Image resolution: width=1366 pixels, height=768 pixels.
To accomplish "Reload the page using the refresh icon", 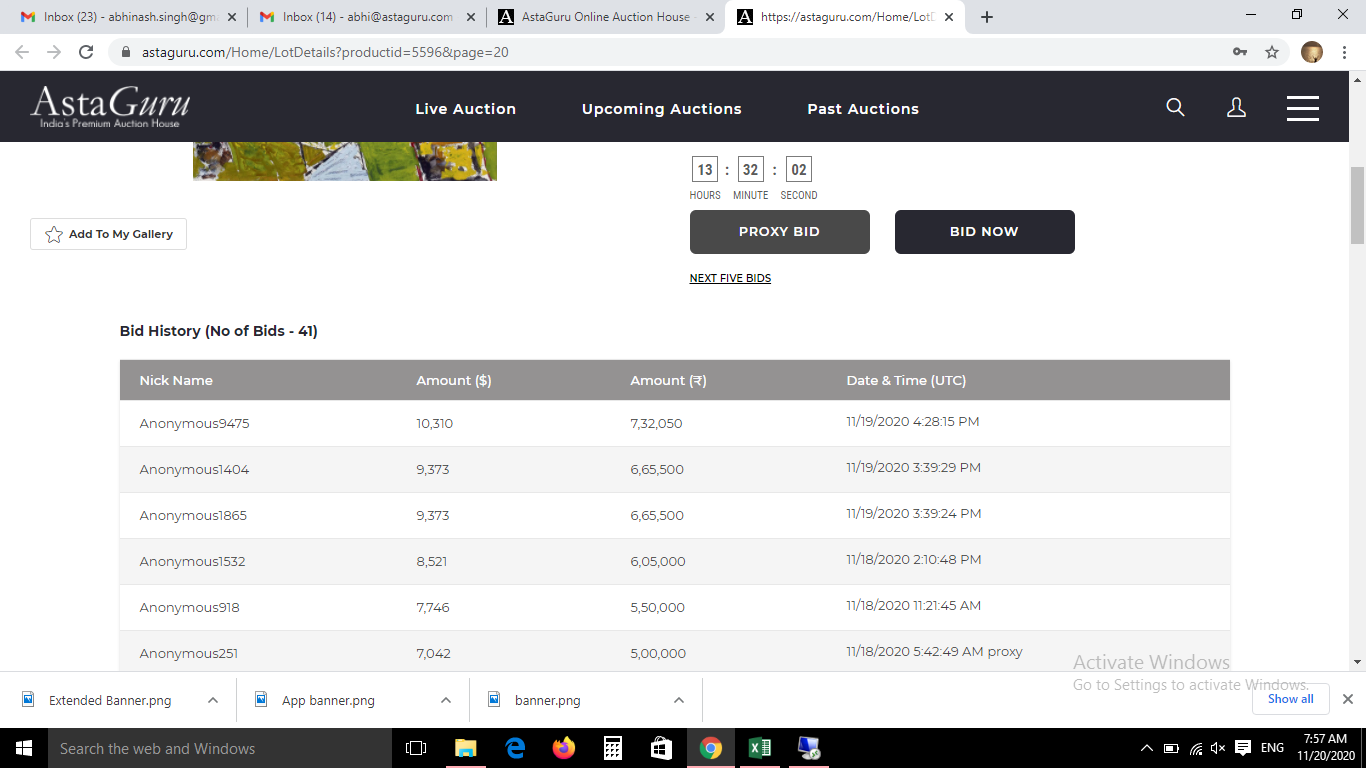I will [x=86, y=52].
